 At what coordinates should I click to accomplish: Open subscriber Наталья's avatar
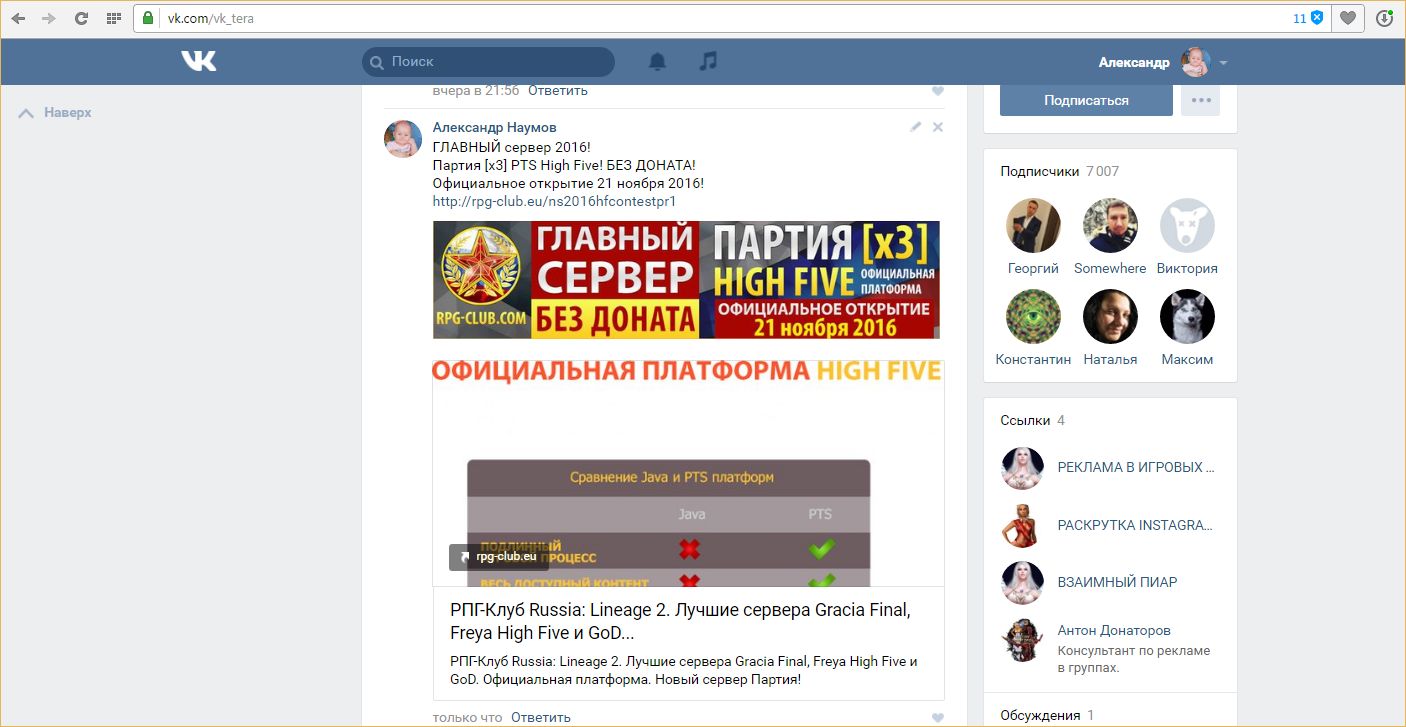click(1110, 316)
